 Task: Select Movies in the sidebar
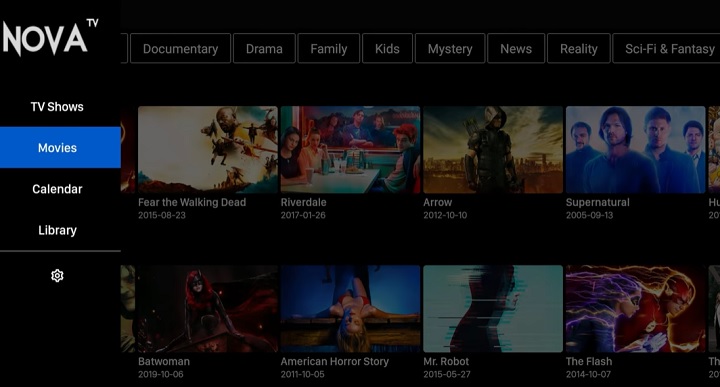pyautogui.click(x=60, y=147)
